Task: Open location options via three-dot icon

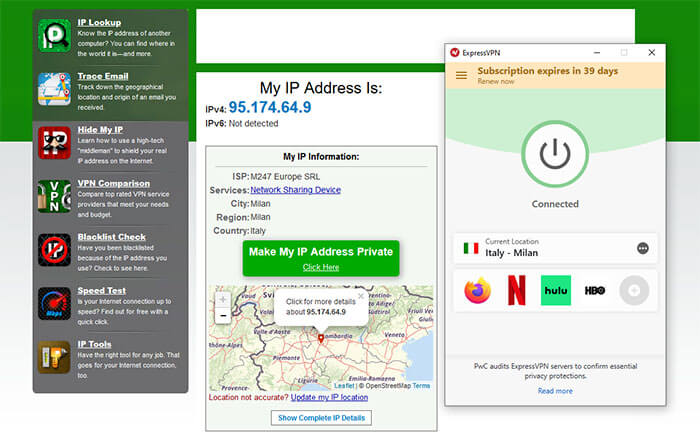Action: coord(642,248)
